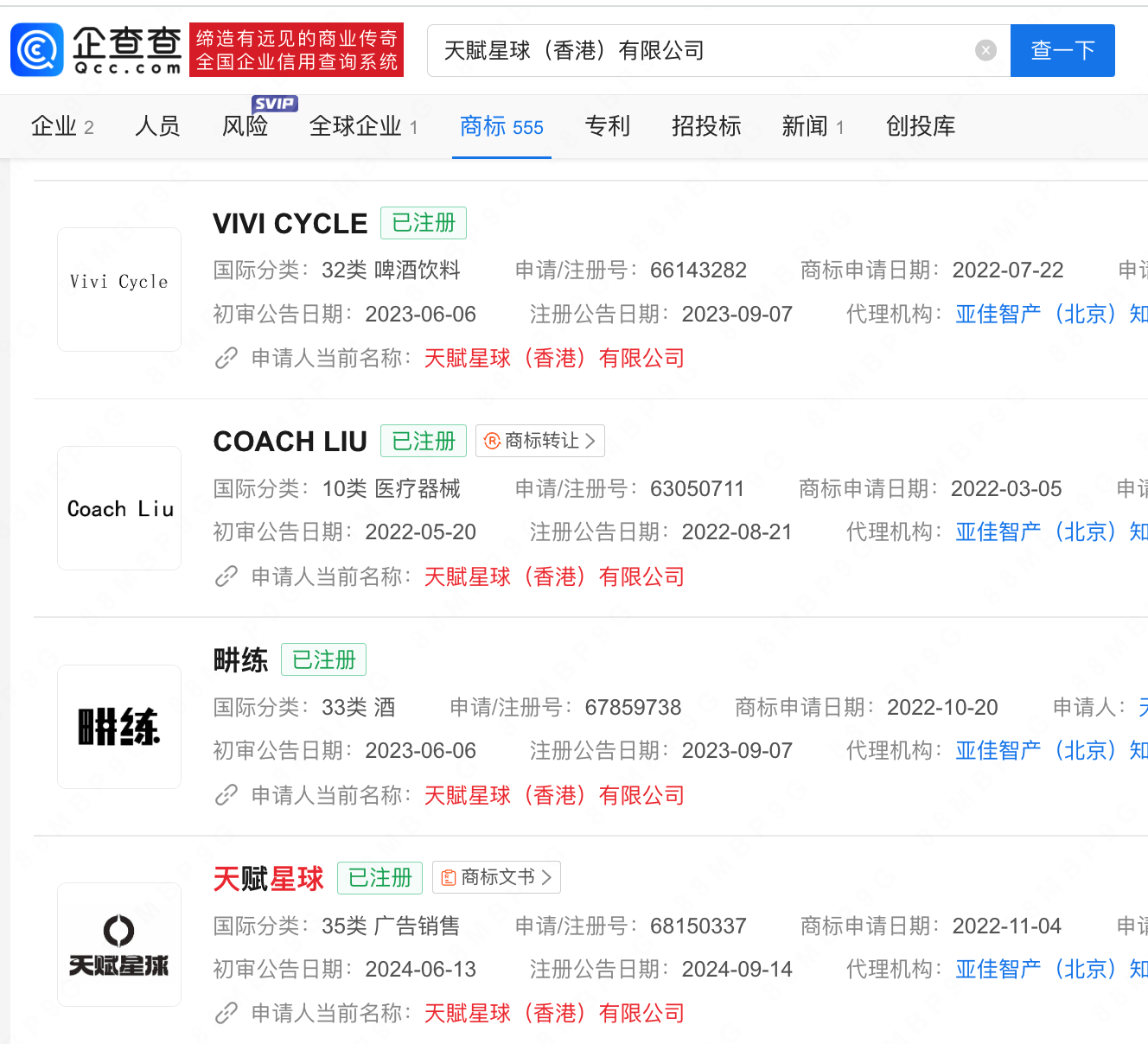
Task: Open applicant 天赋星球(香港)有限公司 under VIVI CYCLE
Action: [554, 358]
